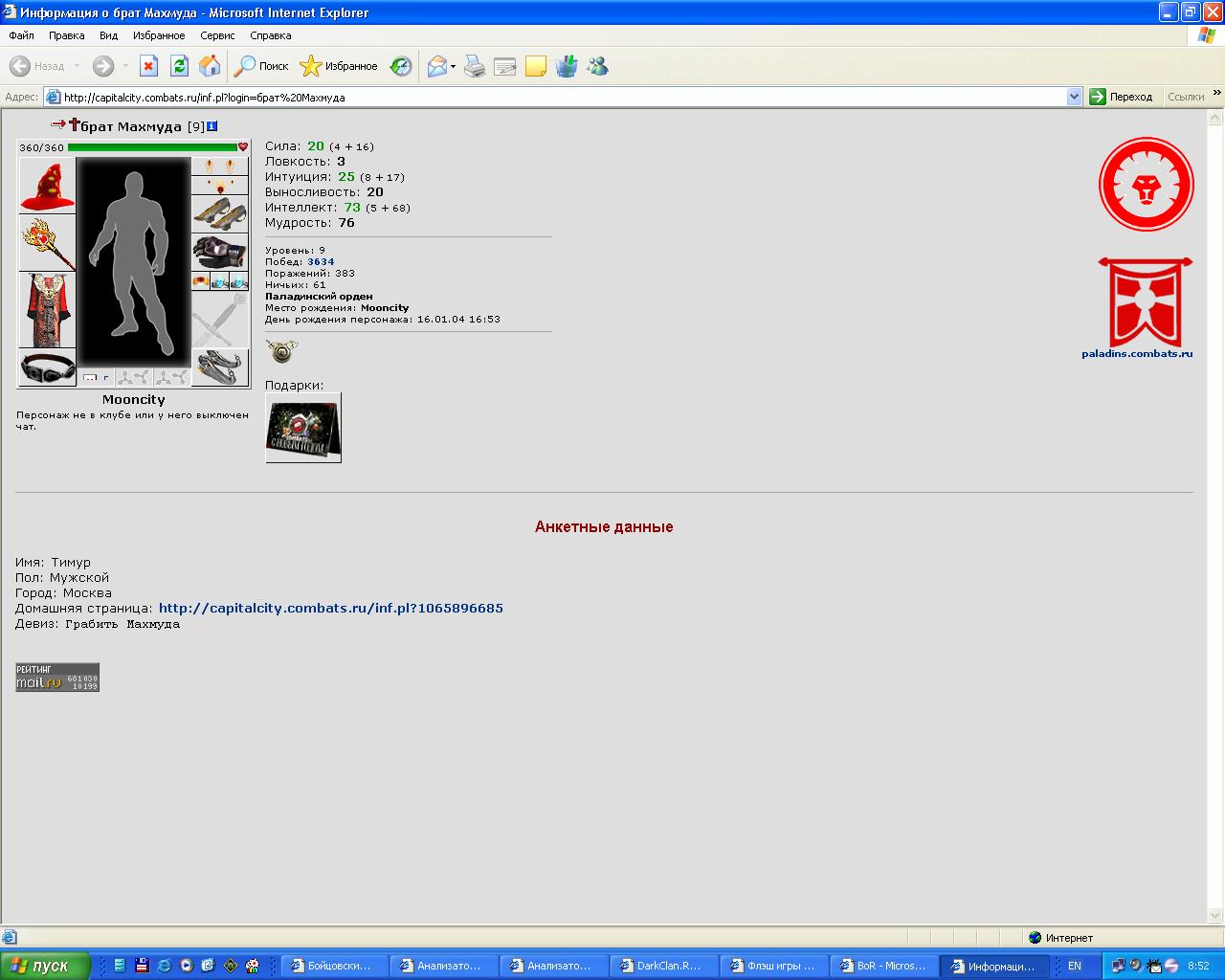Screen dimensions: 1225x980
Task: Click the greyed-out sword shield slot
Action: coord(219,320)
